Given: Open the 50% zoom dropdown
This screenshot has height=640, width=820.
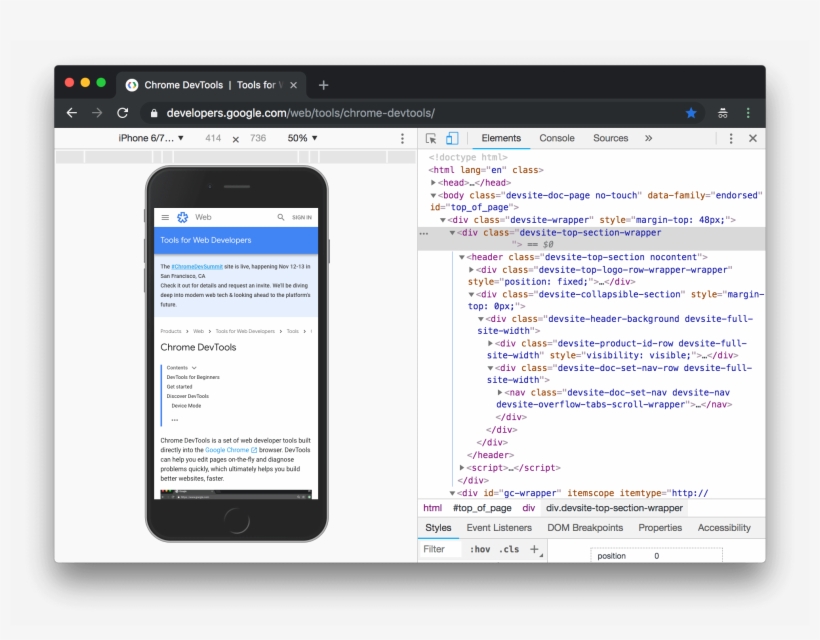Looking at the screenshot, I should coord(302,139).
